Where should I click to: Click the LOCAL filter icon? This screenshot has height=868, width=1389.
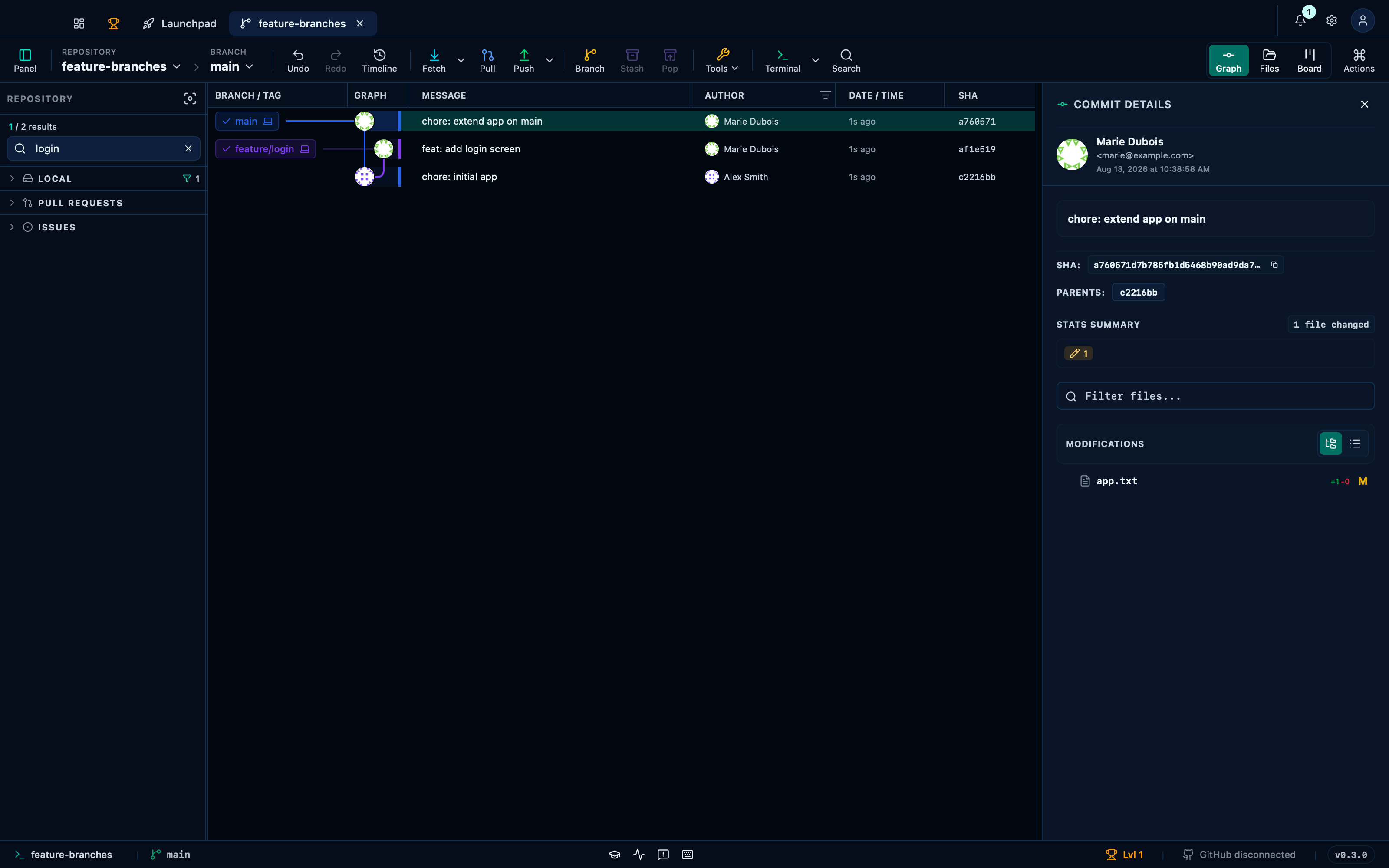click(187, 178)
